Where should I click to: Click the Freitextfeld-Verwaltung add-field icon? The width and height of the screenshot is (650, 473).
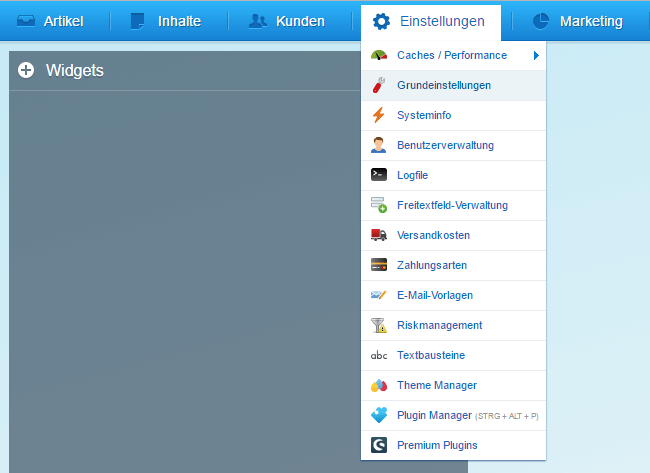click(379, 205)
